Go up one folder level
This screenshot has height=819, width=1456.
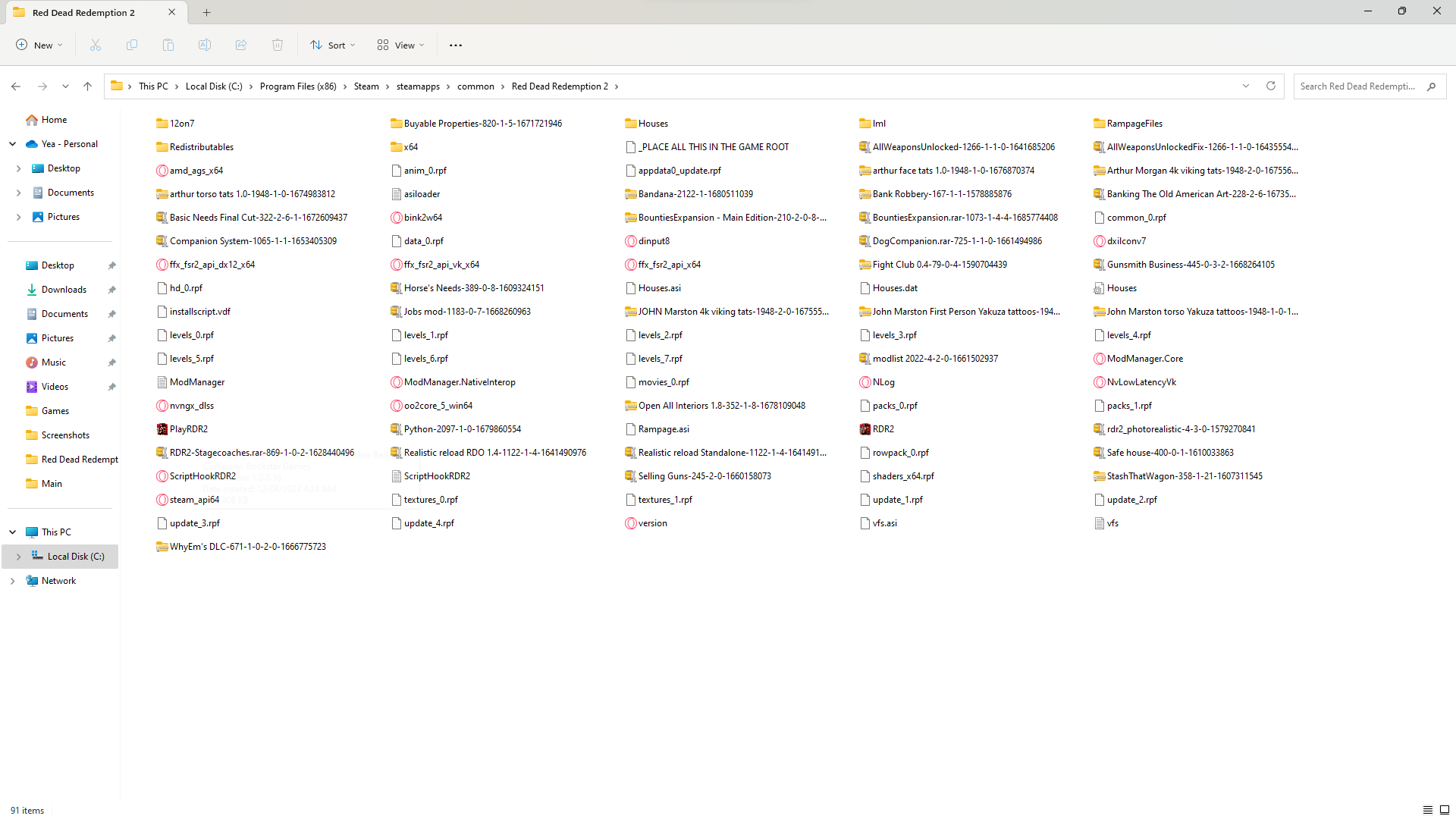point(87,86)
